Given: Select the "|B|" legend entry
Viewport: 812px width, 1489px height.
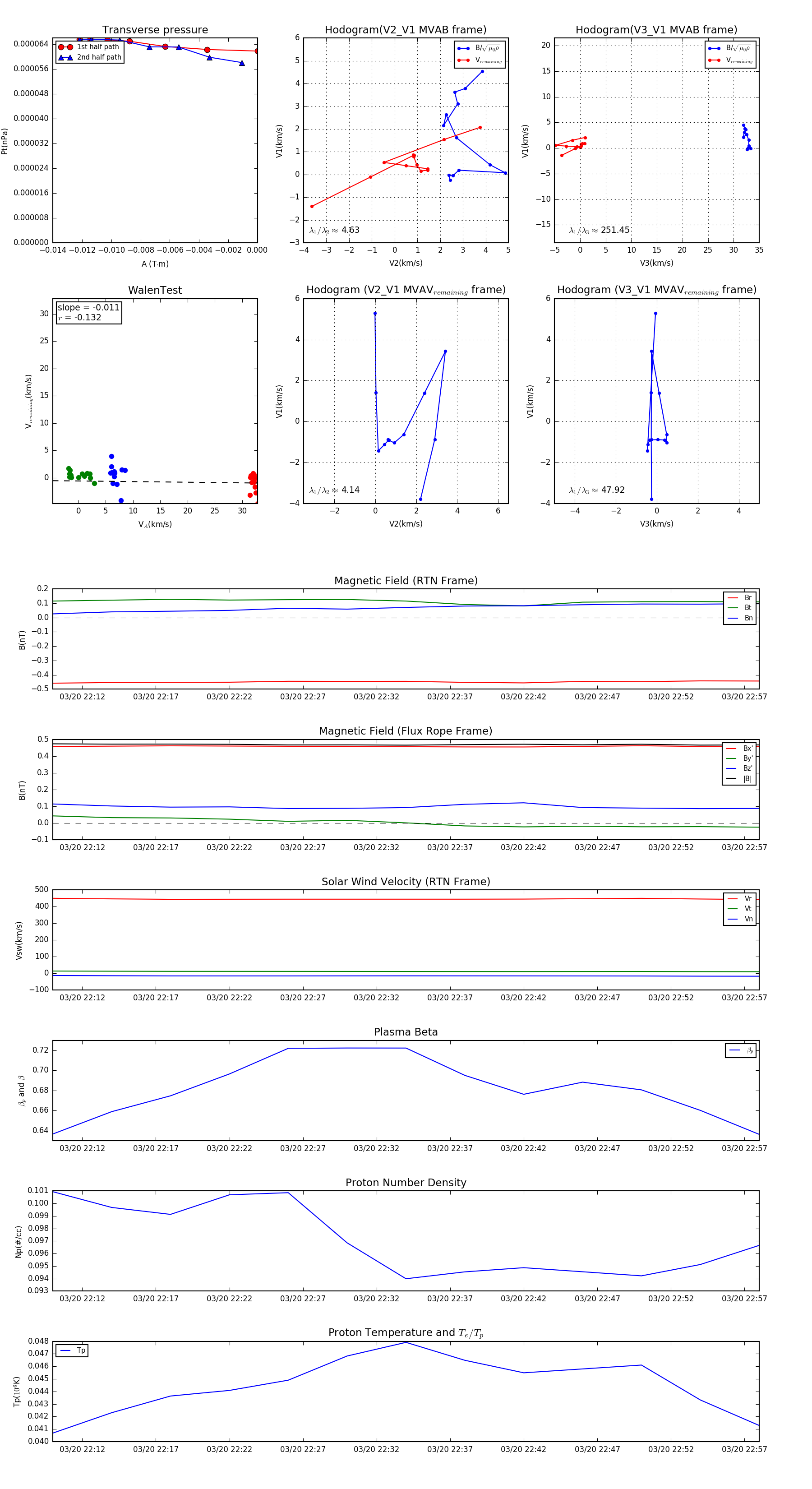Looking at the screenshot, I should click(740, 779).
